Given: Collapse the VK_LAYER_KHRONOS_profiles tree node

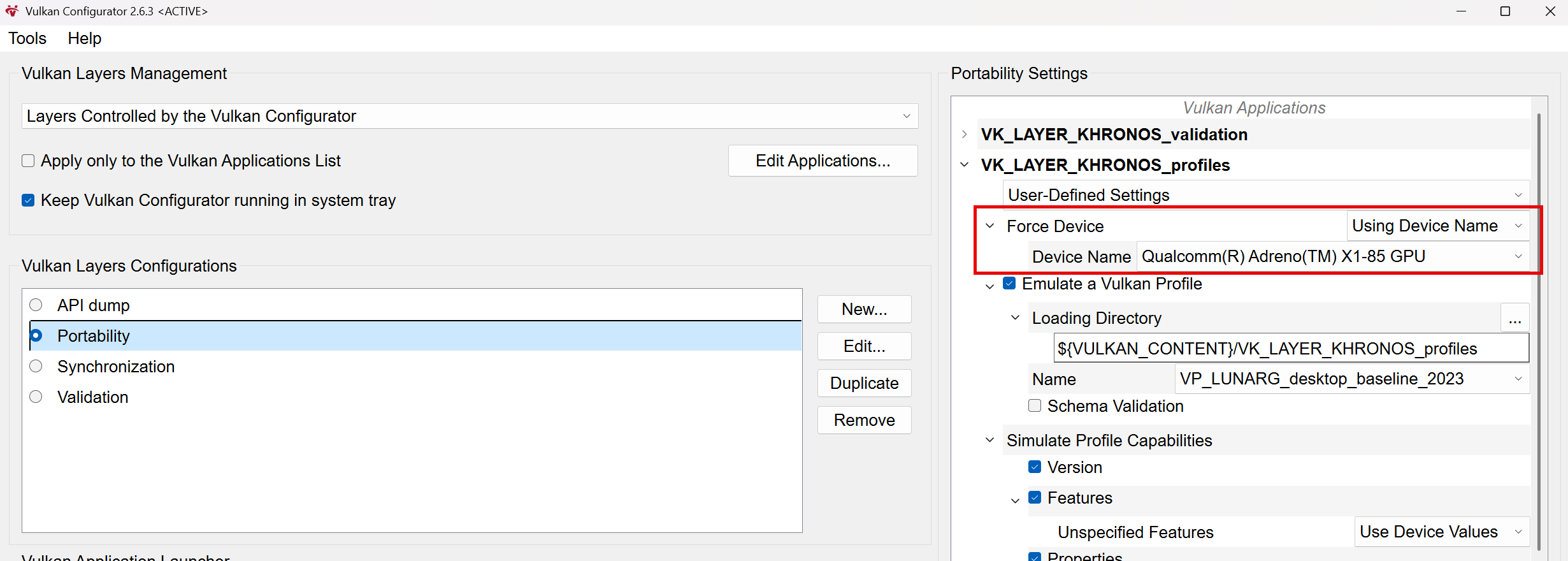Looking at the screenshot, I should click(x=965, y=165).
